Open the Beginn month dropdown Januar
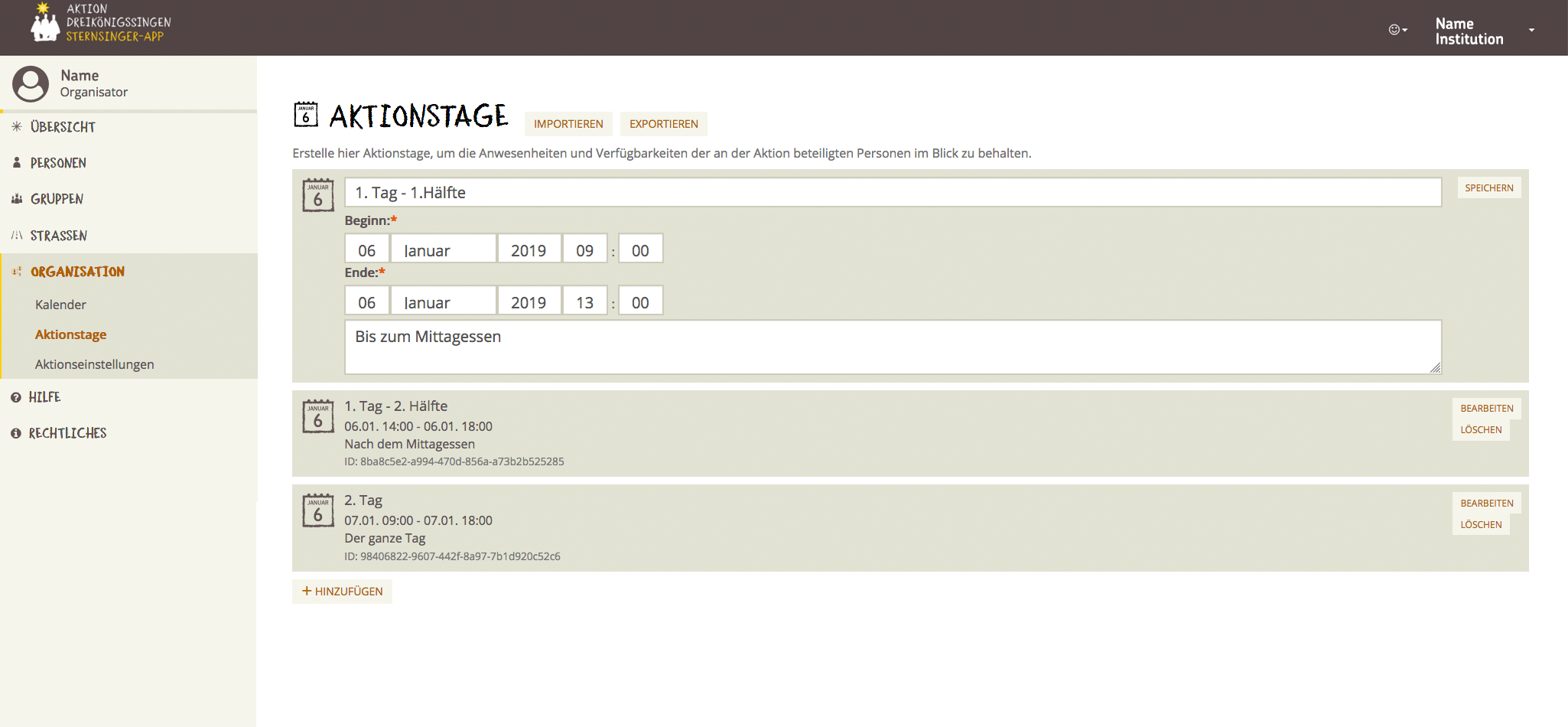1568x727 pixels. [444, 249]
